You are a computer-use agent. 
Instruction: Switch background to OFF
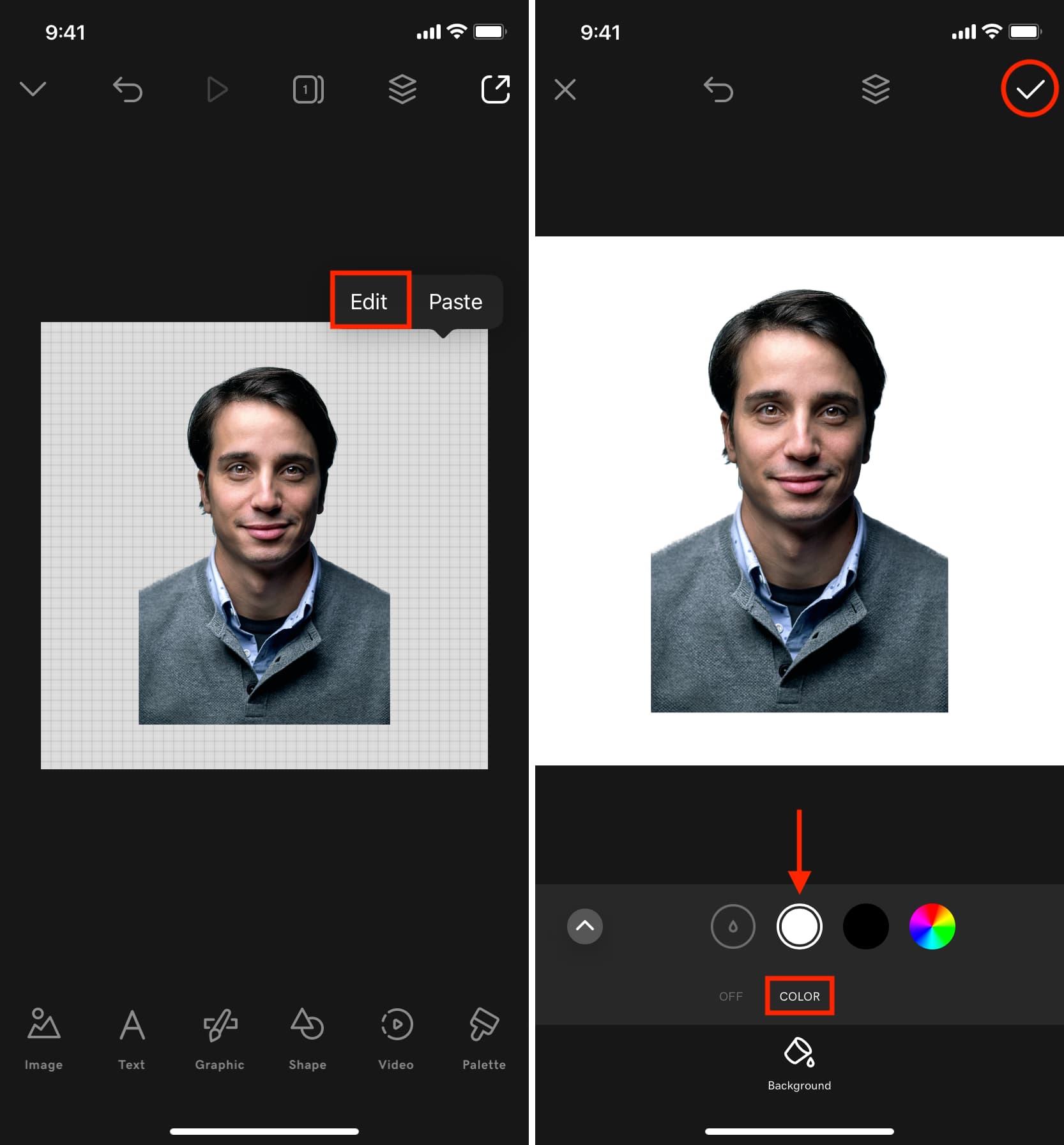(731, 996)
